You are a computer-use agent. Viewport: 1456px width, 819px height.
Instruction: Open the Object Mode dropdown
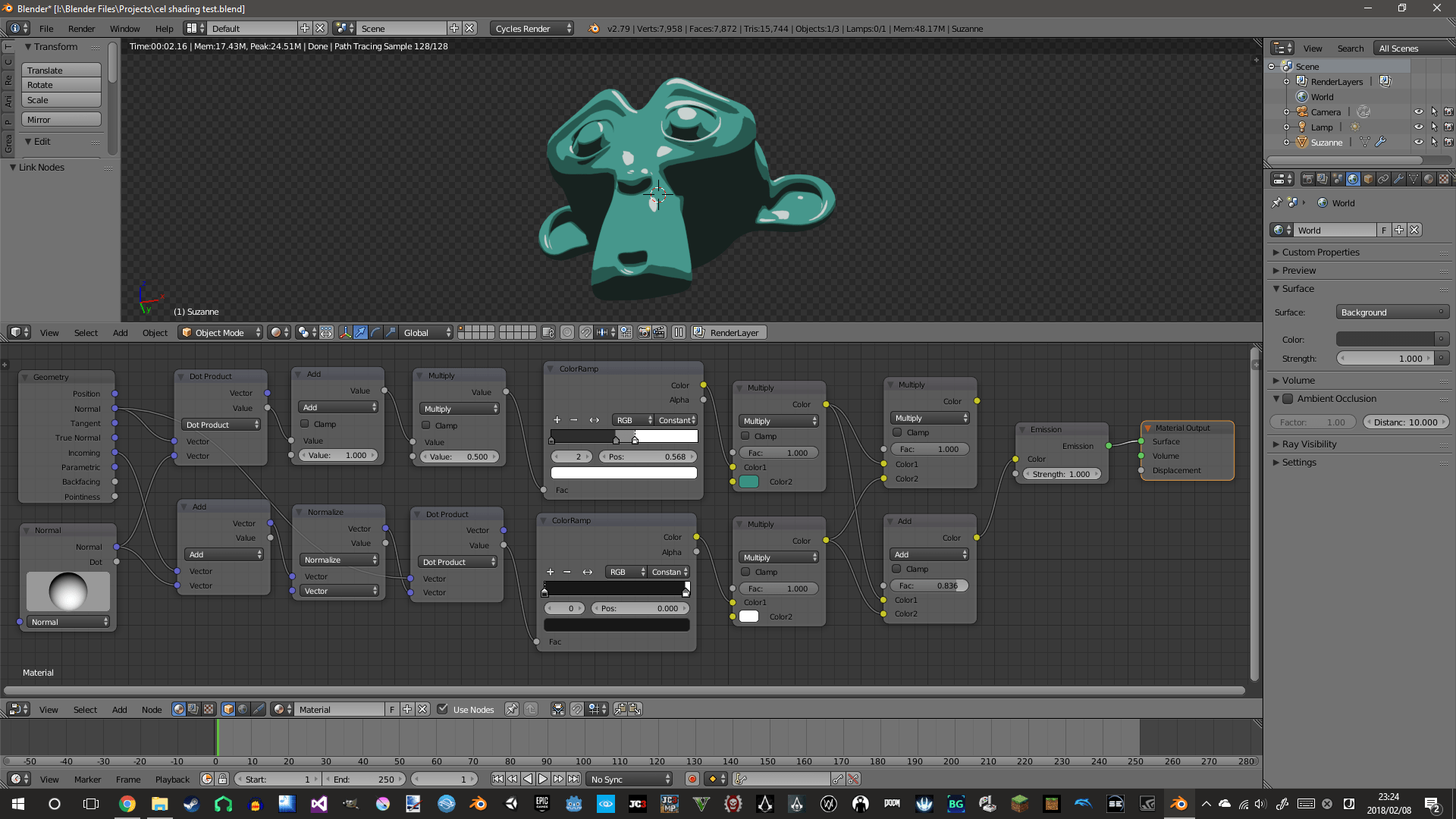click(x=220, y=332)
